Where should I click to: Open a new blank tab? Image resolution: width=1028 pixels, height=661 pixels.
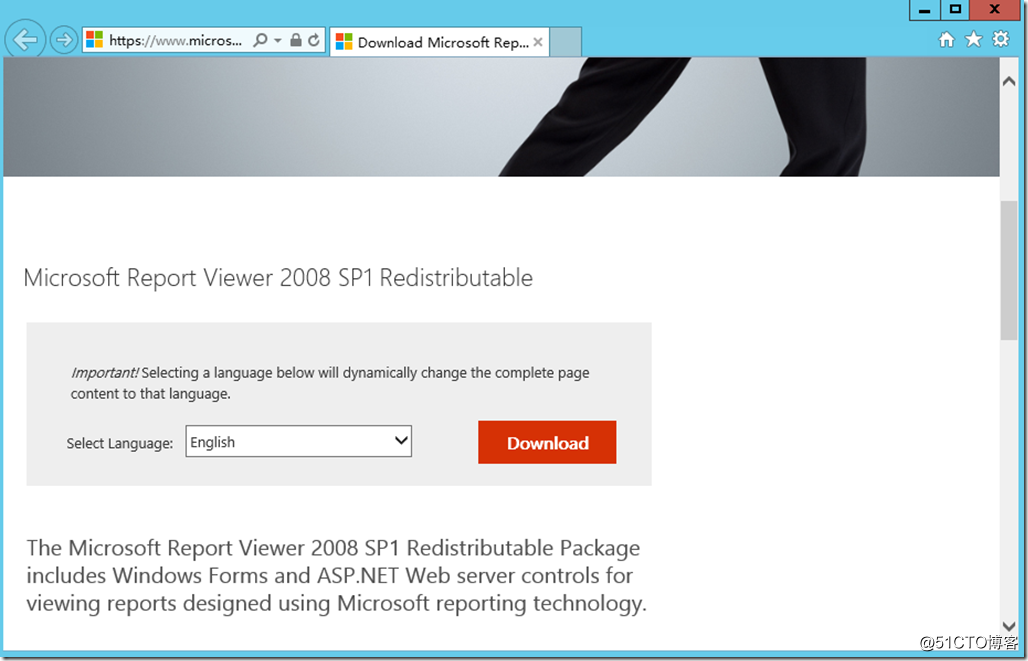tap(566, 43)
